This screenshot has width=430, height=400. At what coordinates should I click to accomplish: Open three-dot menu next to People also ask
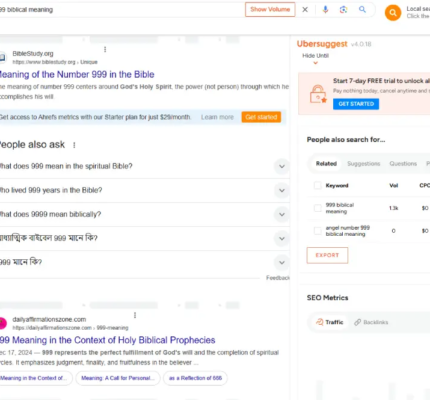(x=74, y=145)
